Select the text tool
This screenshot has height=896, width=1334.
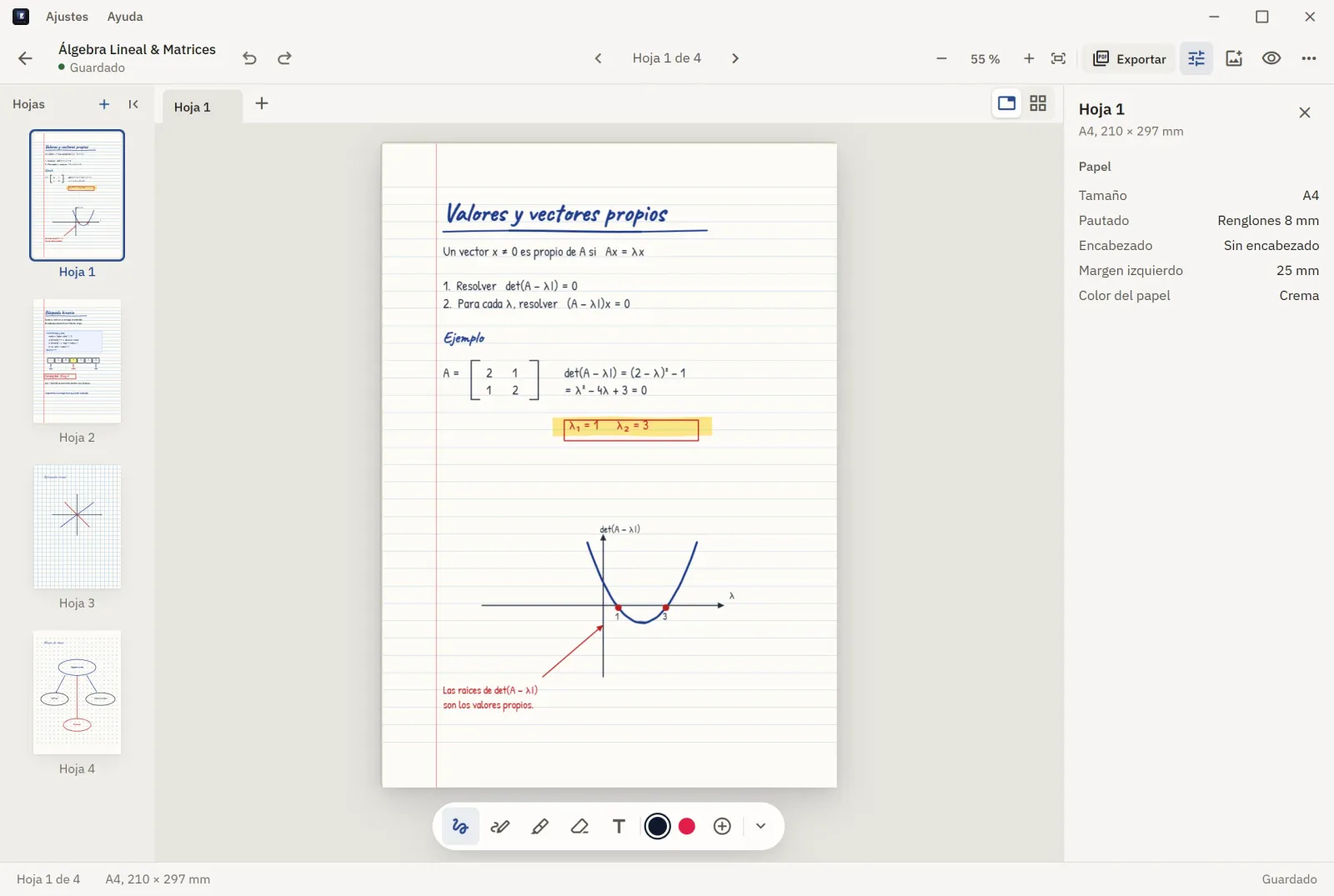coord(619,826)
